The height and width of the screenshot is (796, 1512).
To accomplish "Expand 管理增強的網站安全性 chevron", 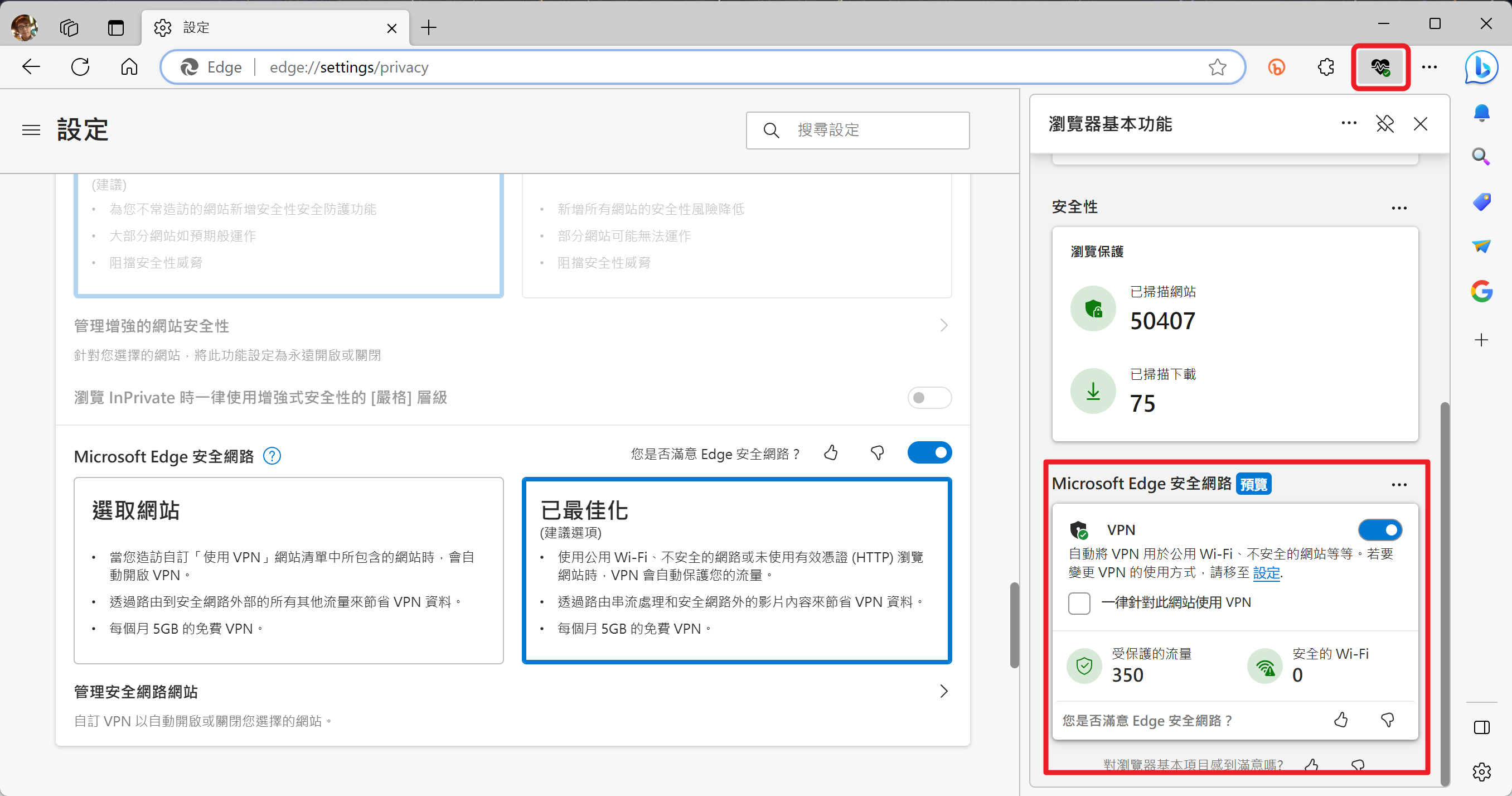I will (944, 325).
